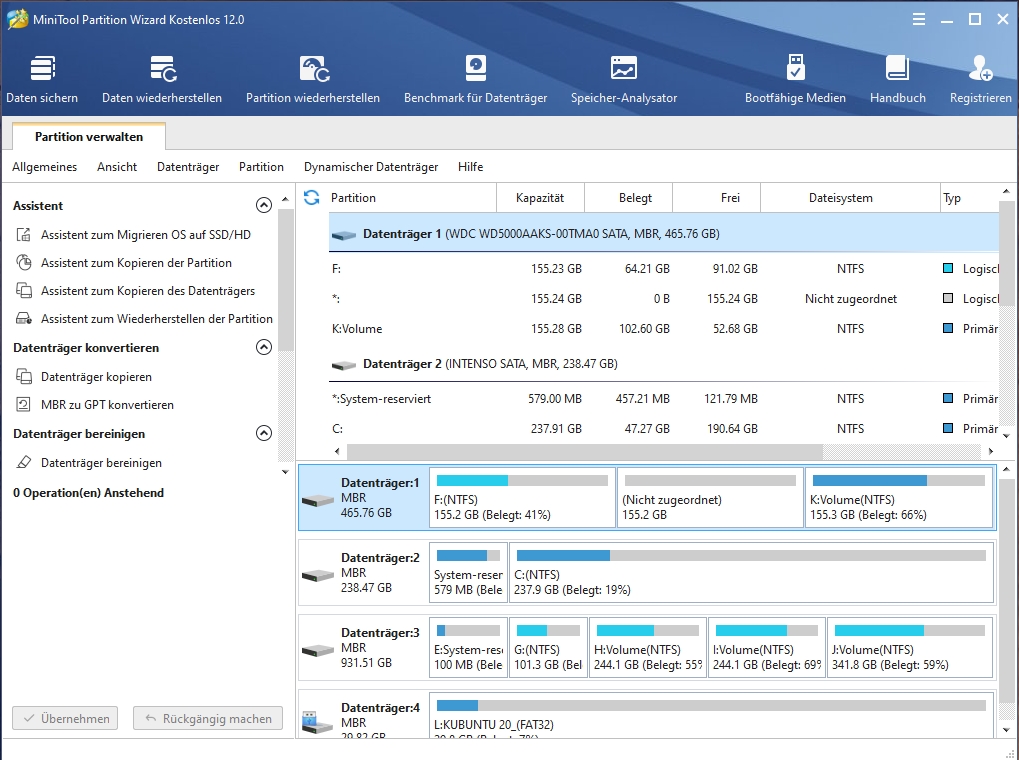Select (Nicht zugeordnet) block in disk map
Screen dimensions: 1019x760
[710, 498]
